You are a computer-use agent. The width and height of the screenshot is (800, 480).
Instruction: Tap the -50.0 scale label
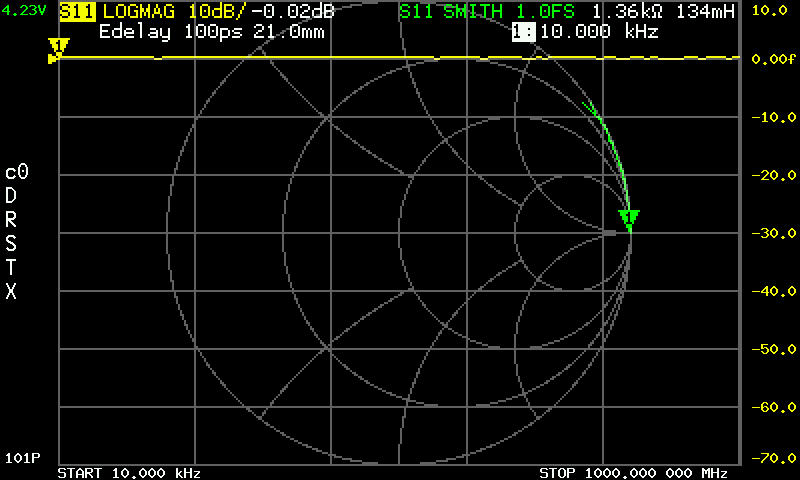pos(773,349)
